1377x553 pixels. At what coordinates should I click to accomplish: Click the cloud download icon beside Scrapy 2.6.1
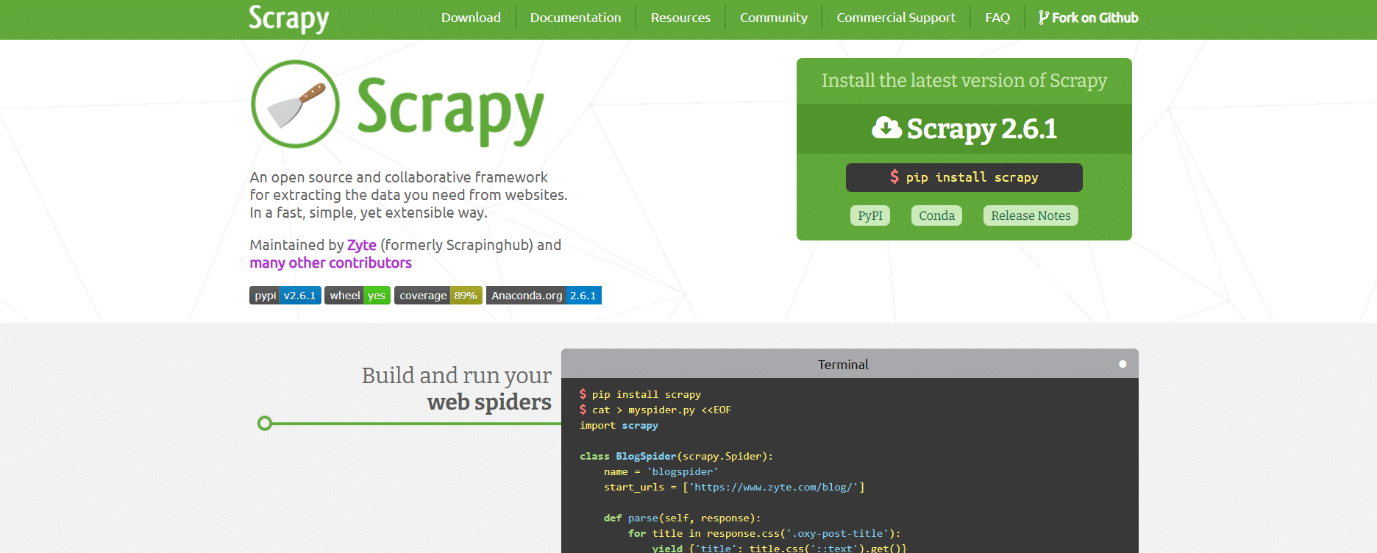[886, 128]
